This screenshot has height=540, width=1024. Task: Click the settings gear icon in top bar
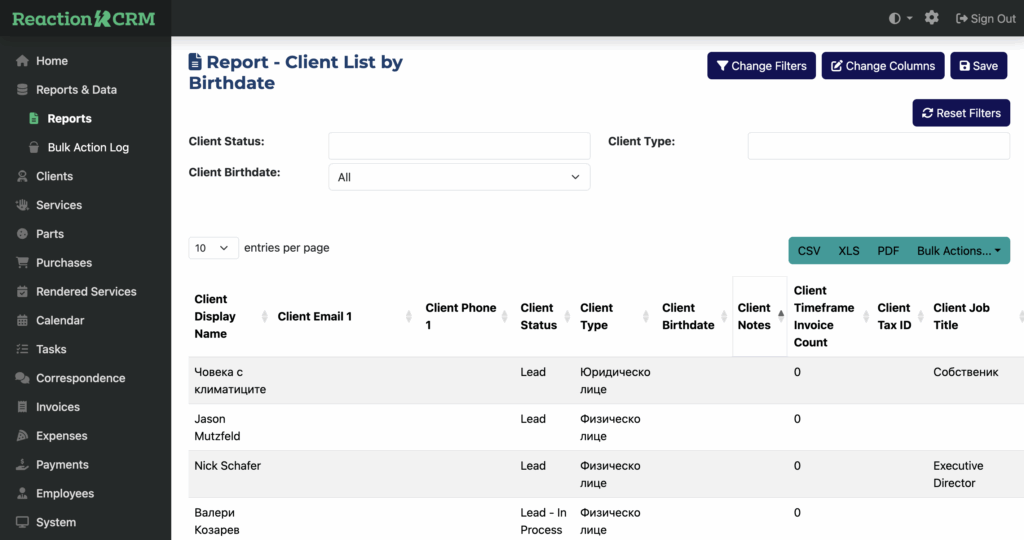[931, 18]
